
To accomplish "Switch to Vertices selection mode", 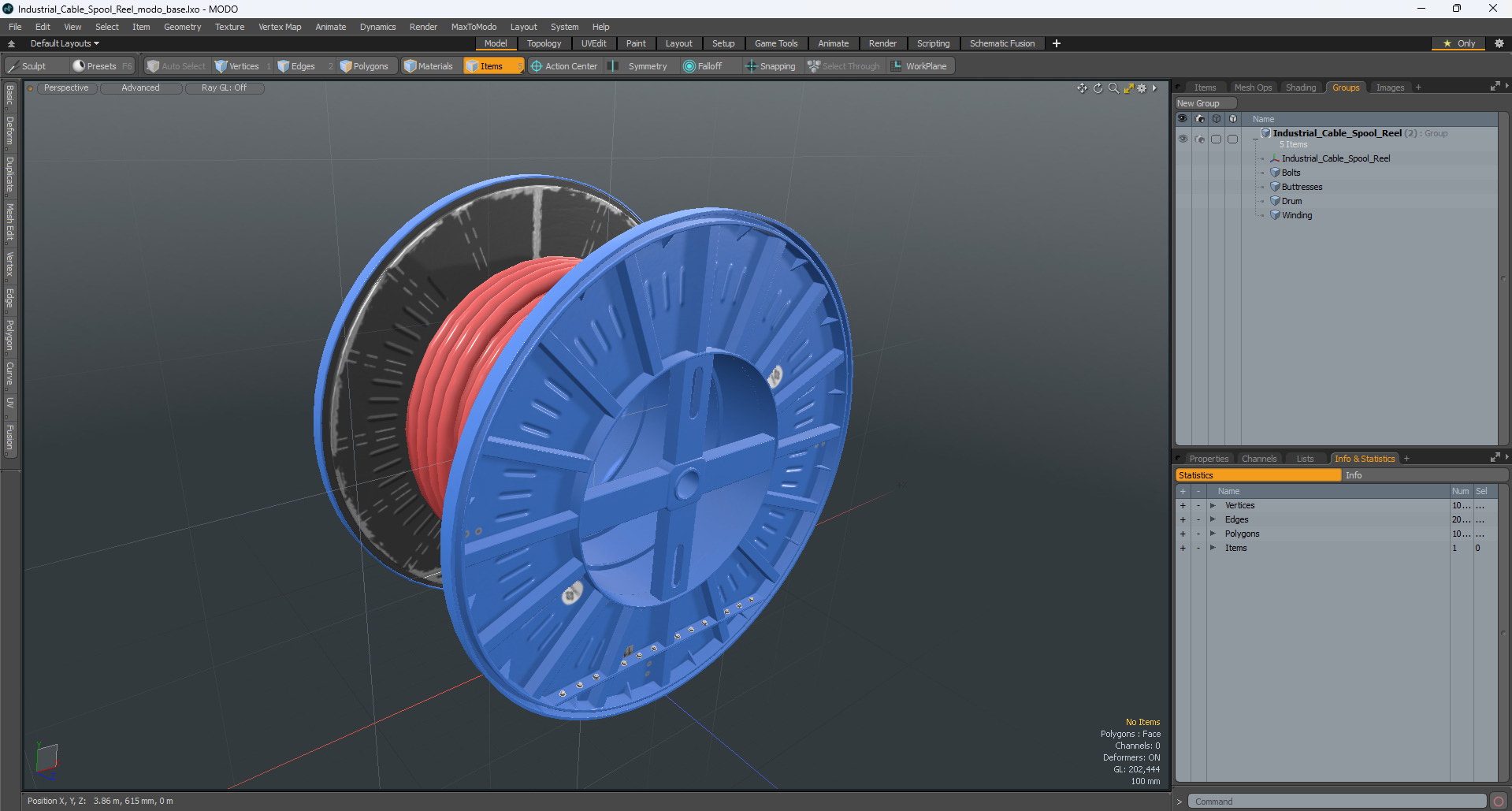I will (x=243, y=66).
